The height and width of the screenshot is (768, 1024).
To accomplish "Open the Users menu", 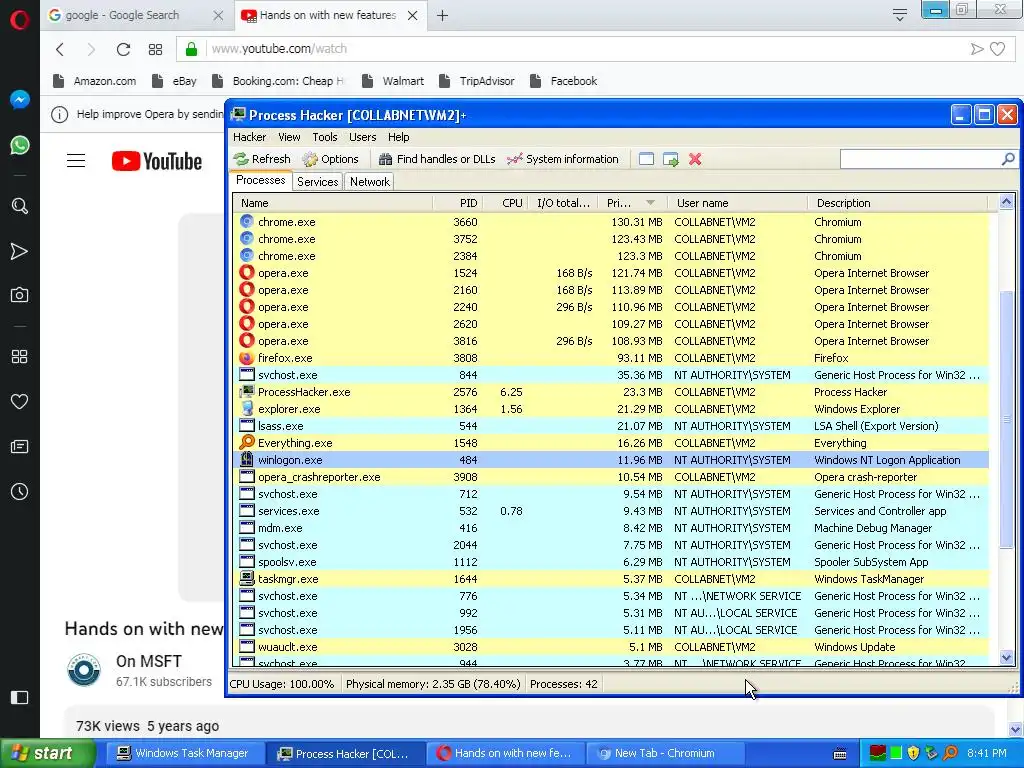I will point(362,137).
